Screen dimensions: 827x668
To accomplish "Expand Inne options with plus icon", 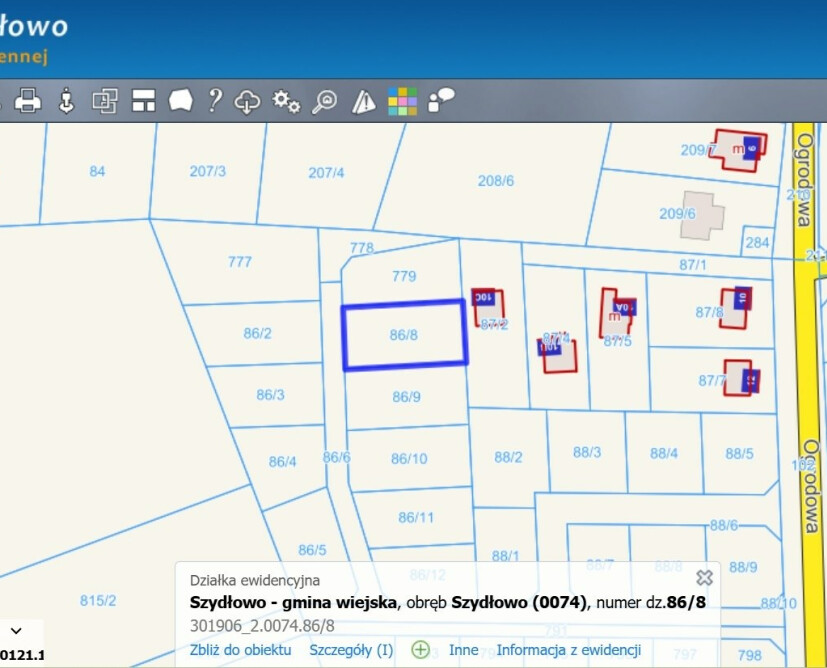I will pos(420,650).
